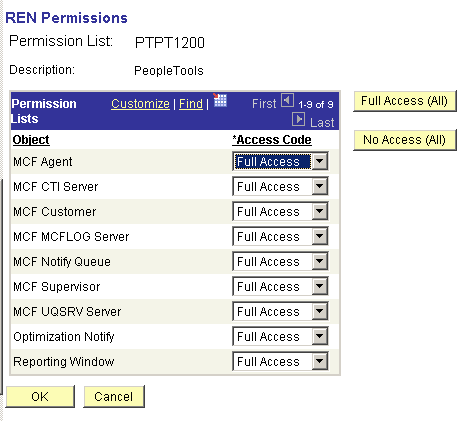This screenshot has width=463, height=421.
Task: Confirm with the OK button
Action: (x=40, y=397)
